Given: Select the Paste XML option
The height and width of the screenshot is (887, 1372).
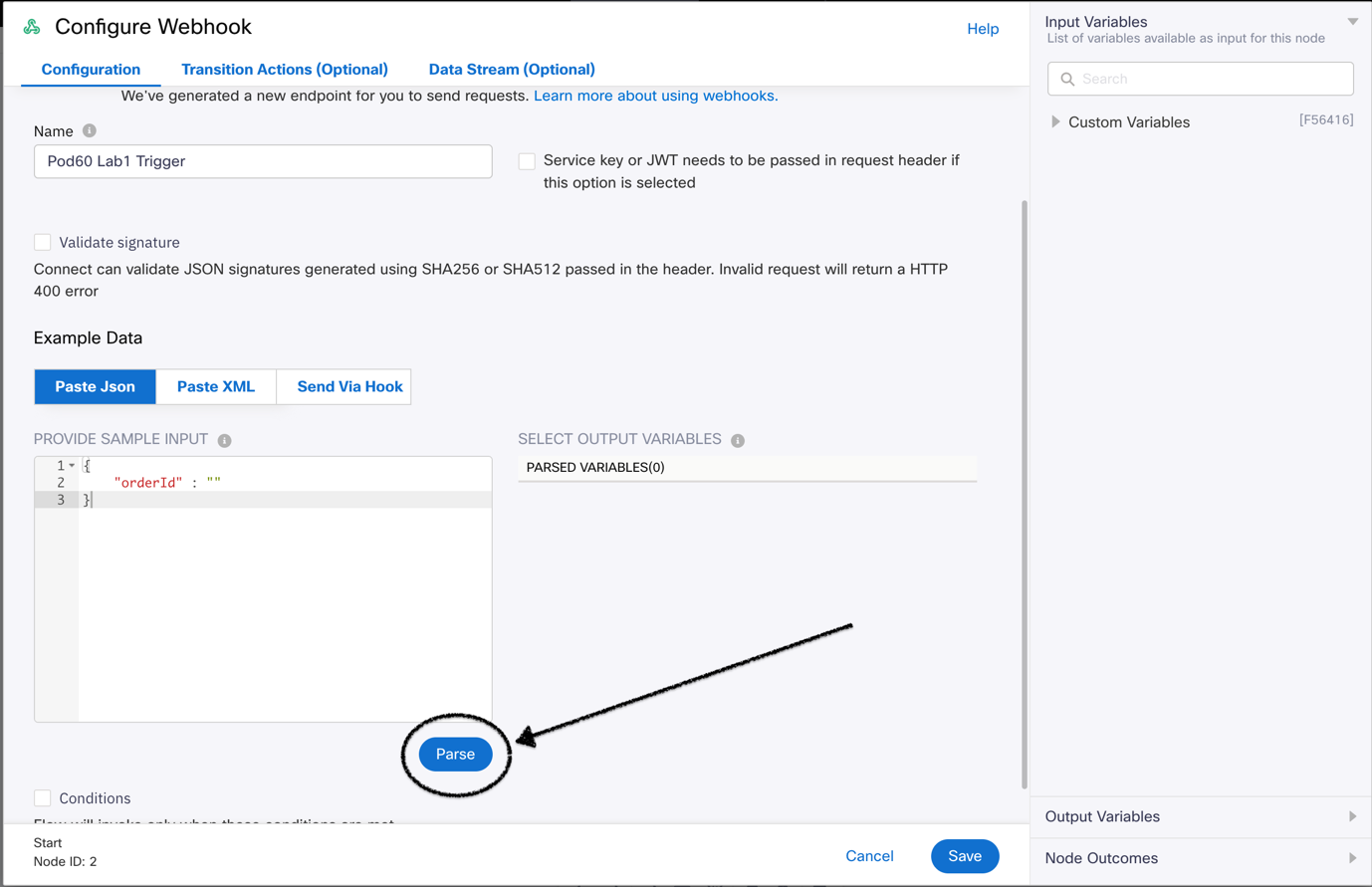Looking at the screenshot, I should coord(216,386).
